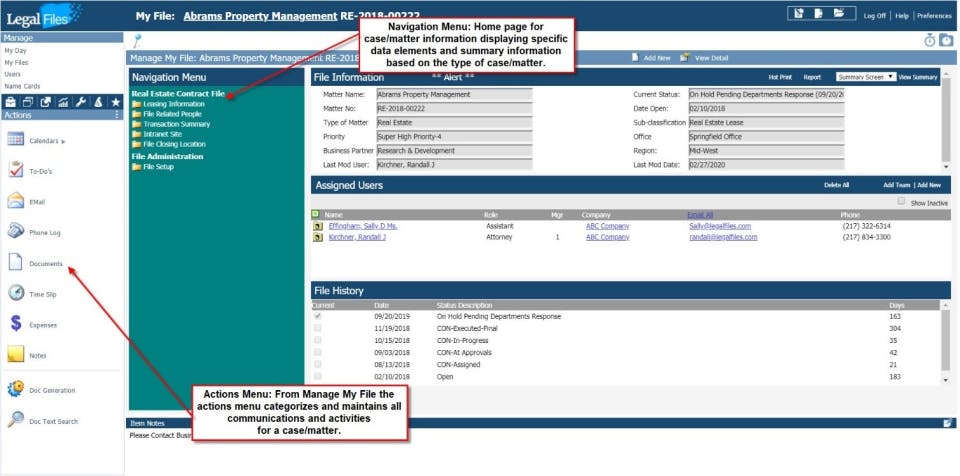Click the open folder icon in header box
This screenshot has height=476, width=960.
pyautogui.click(x=838, y=14)
